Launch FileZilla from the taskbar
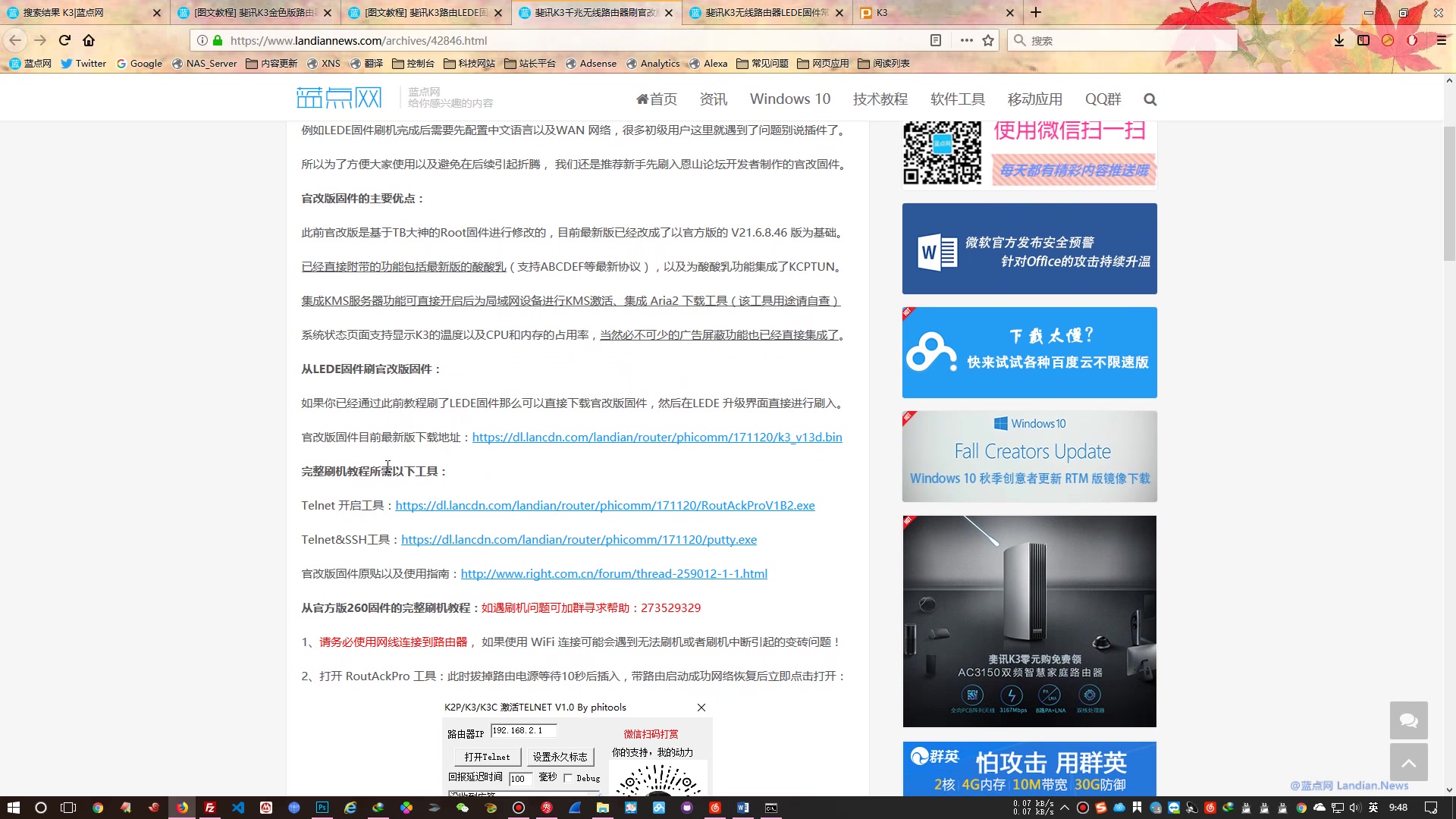The width and height of the screenshot is (1456, 819). coord(210,808)
